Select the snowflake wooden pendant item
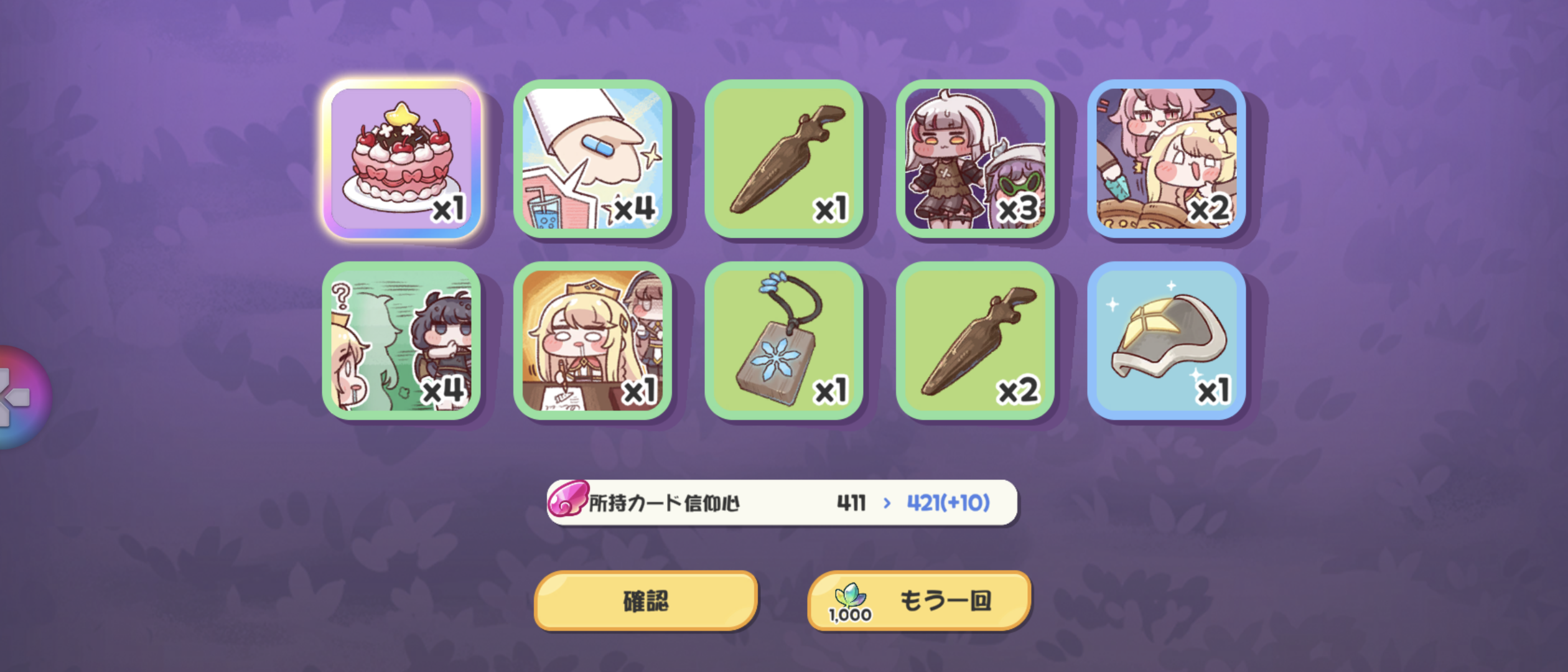 (784, 341)
